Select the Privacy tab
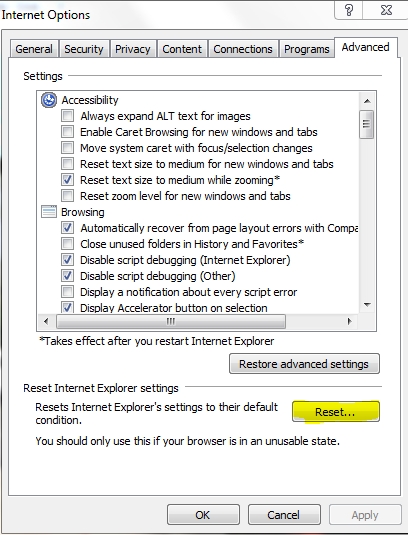 [x=133, y=49]
